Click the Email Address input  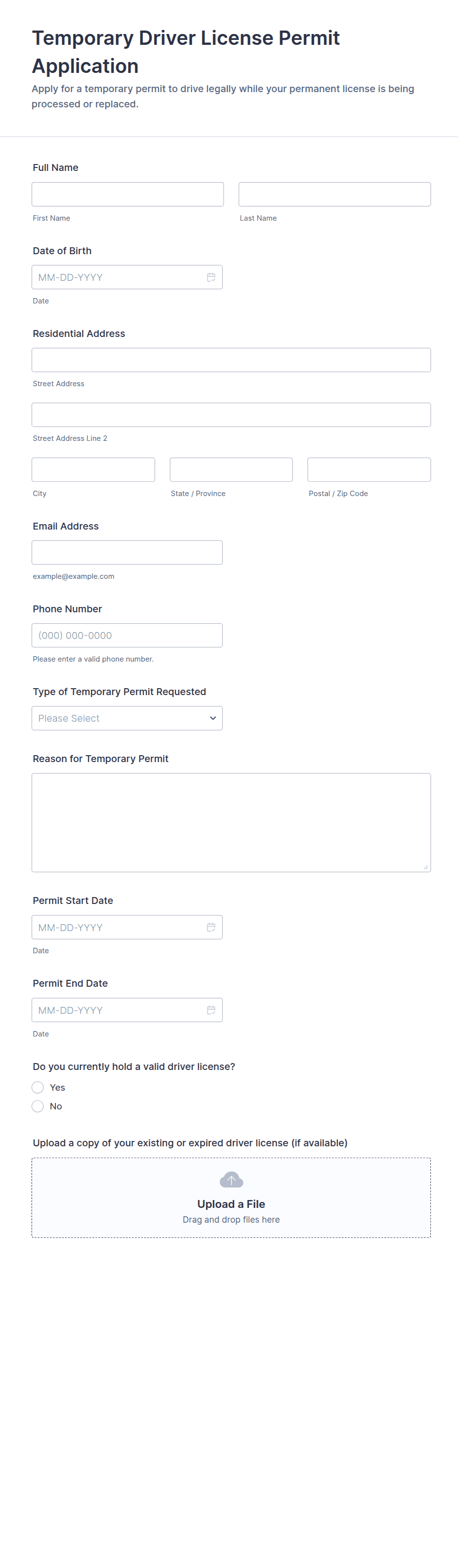127,552
